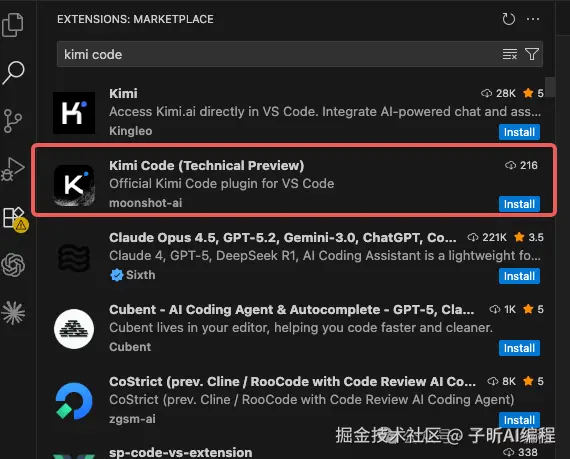Open 'CoStrict (prev. Cline / RooCode' title
The width and height of the screenshot is (570, 459).
point(292,381)
